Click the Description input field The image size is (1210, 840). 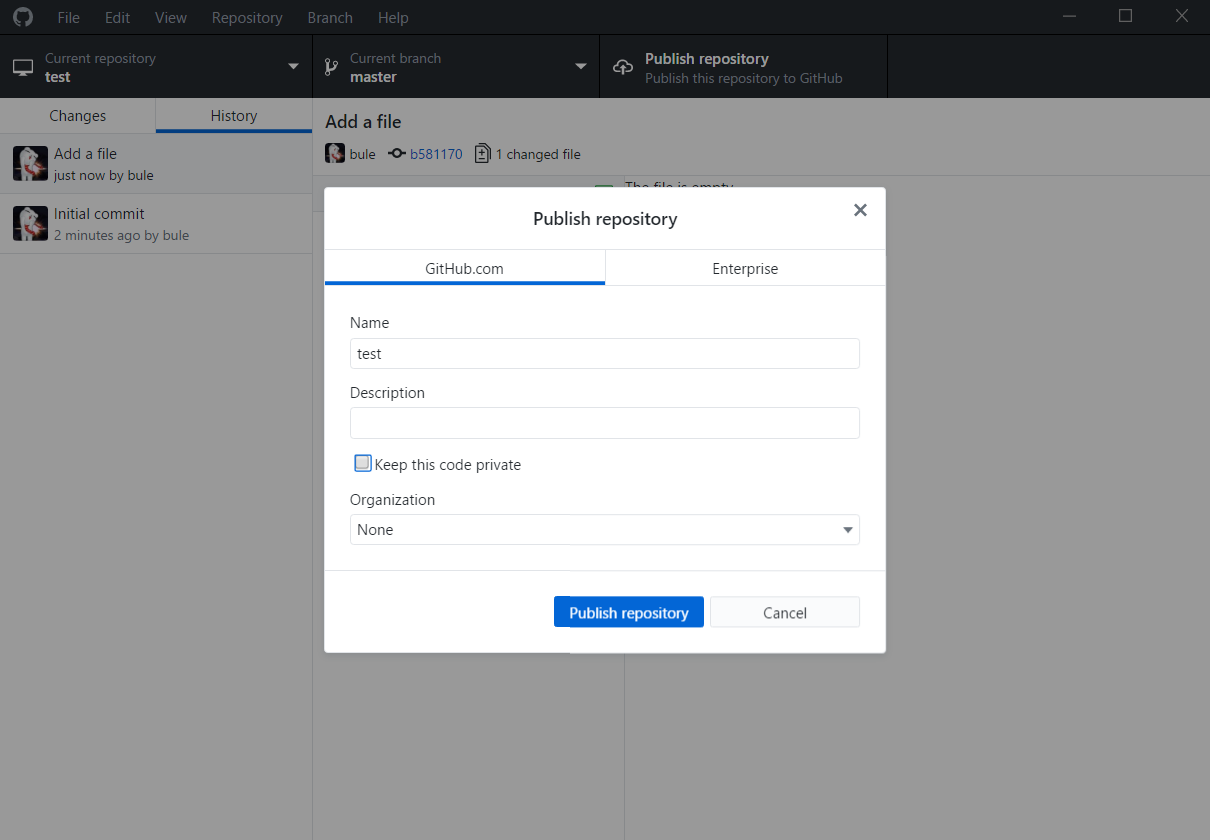[605, 423]
